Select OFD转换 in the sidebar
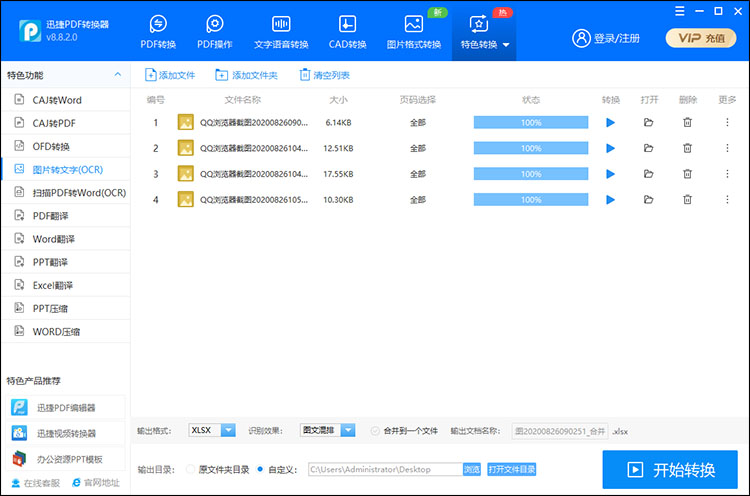The width and height of the screenshot is (750, 496). click(66, 146)
